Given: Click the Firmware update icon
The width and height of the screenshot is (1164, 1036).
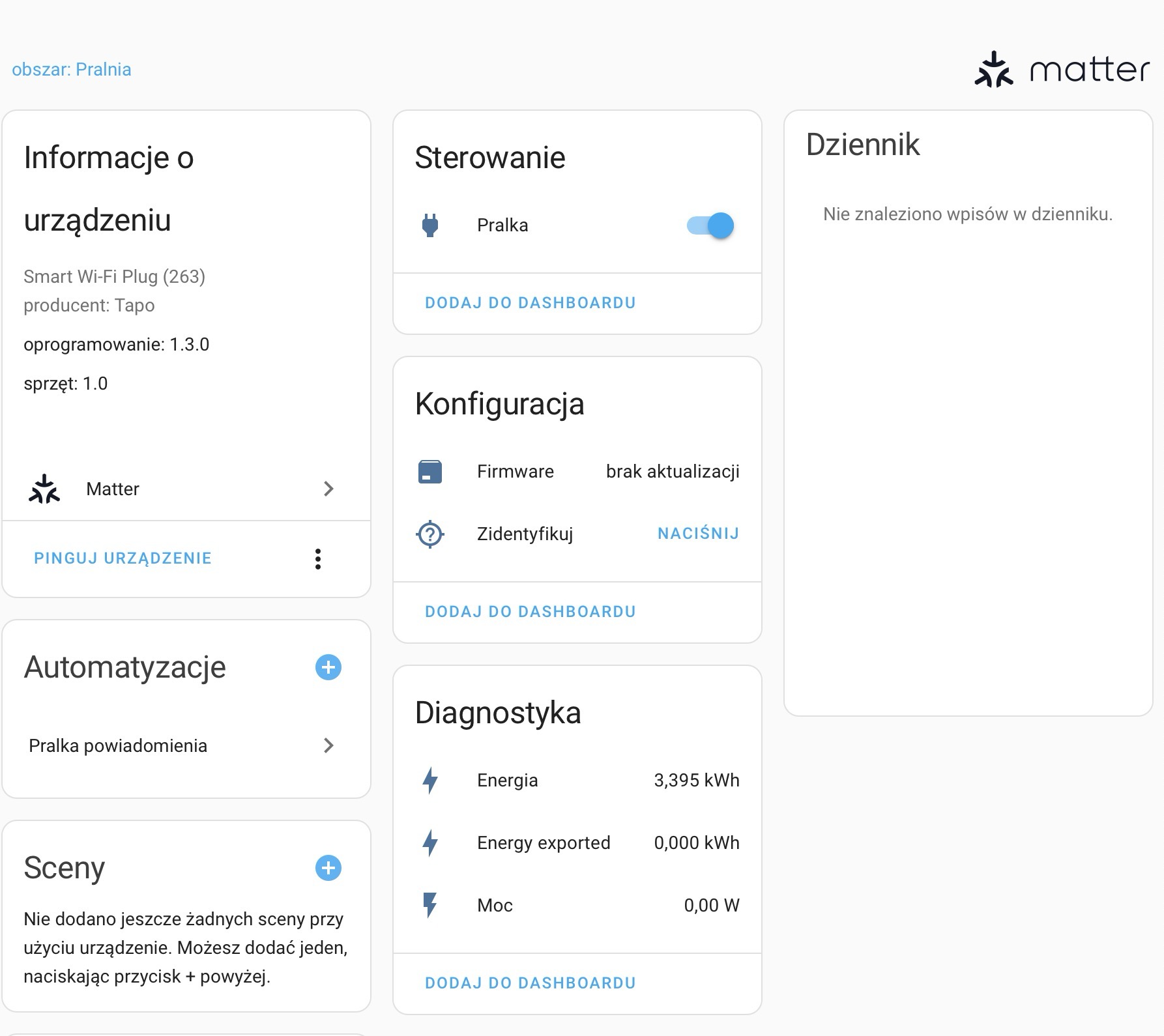Looking at the screenshot, I should point(430,472).
